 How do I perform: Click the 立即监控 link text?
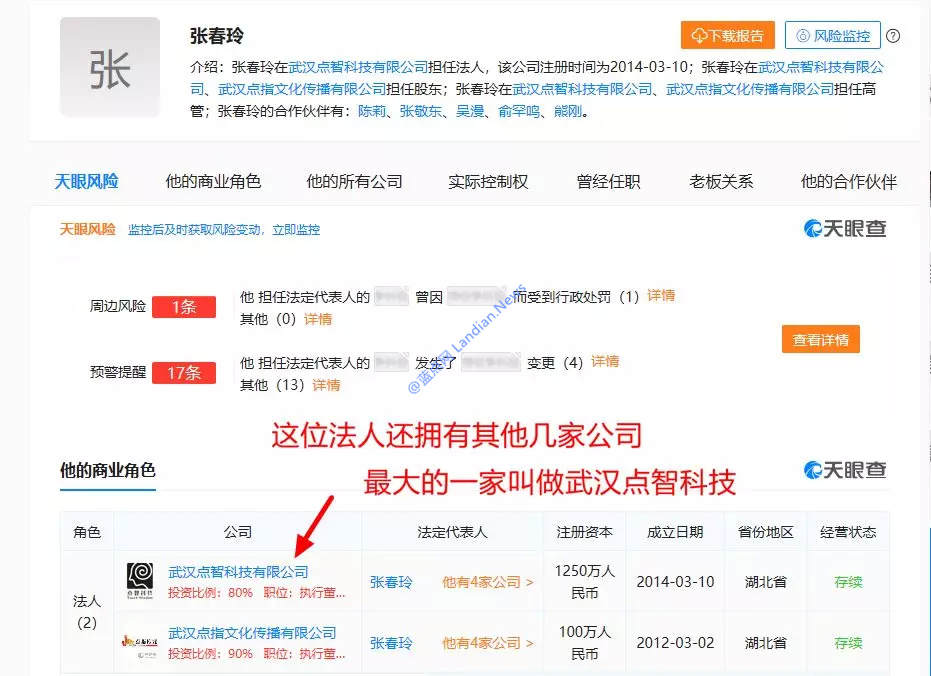296,230
